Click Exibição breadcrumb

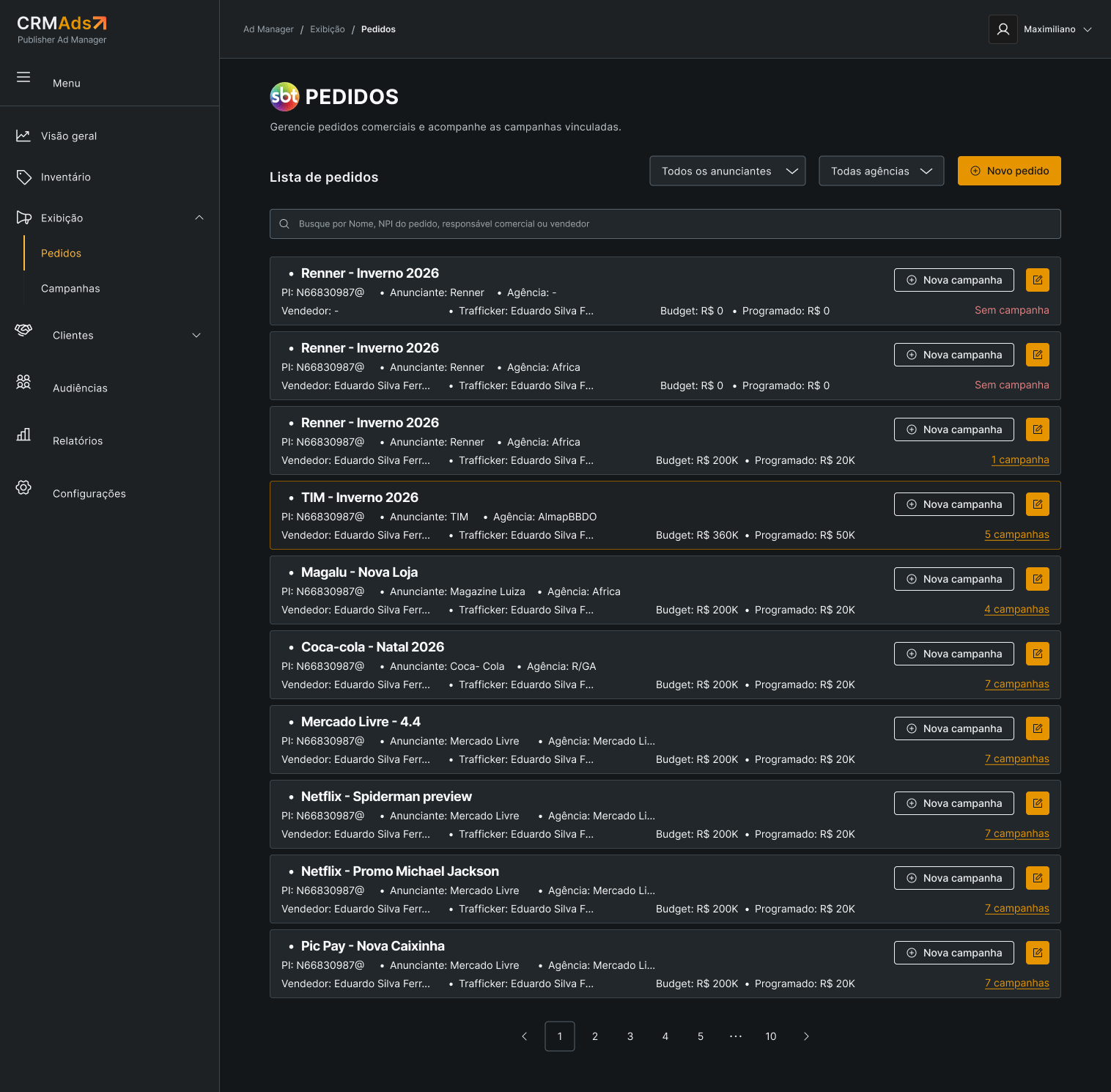pyautogui.click(x=328, y=29)
